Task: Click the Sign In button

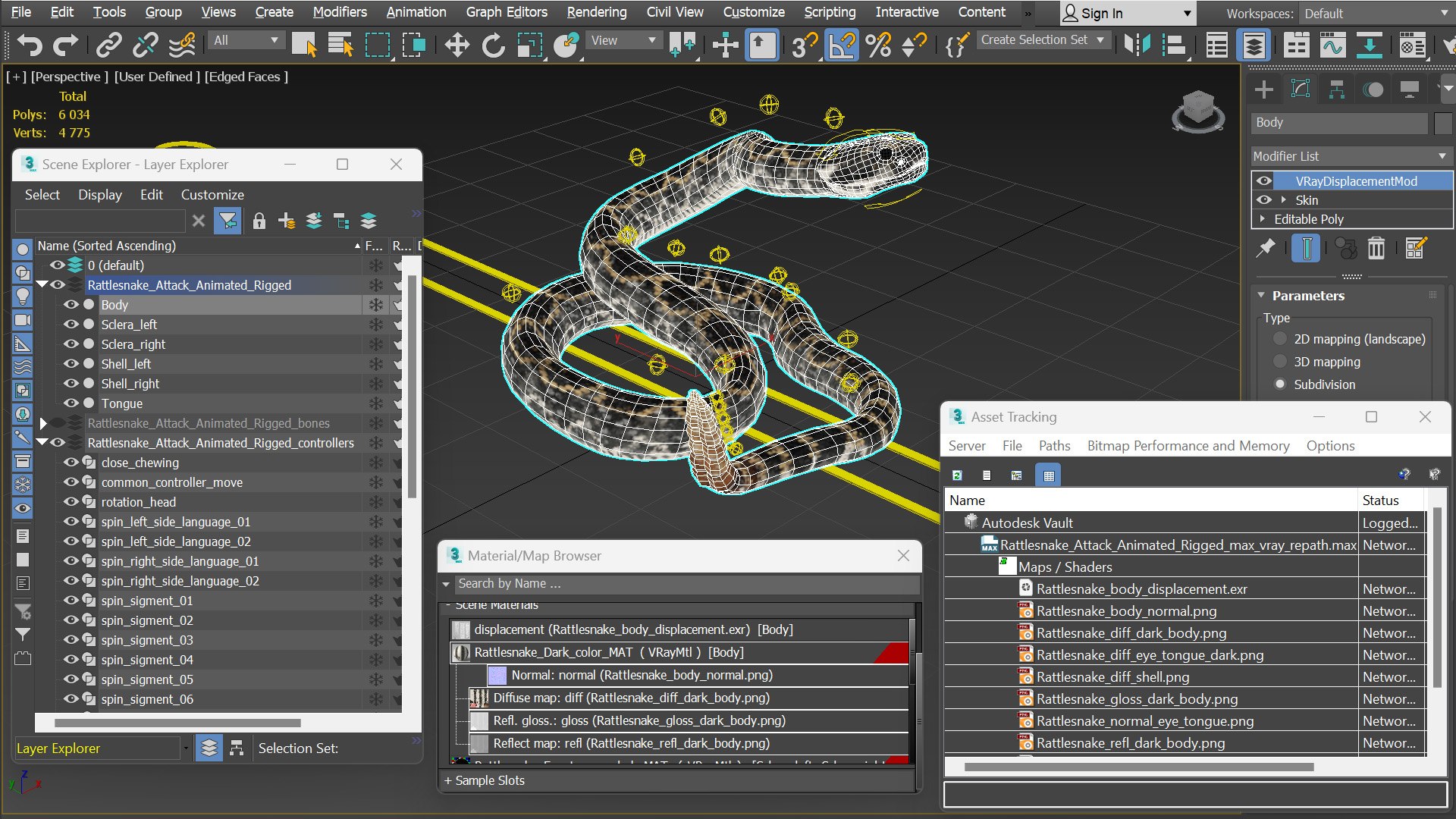Action: (x=1127, y=14)
